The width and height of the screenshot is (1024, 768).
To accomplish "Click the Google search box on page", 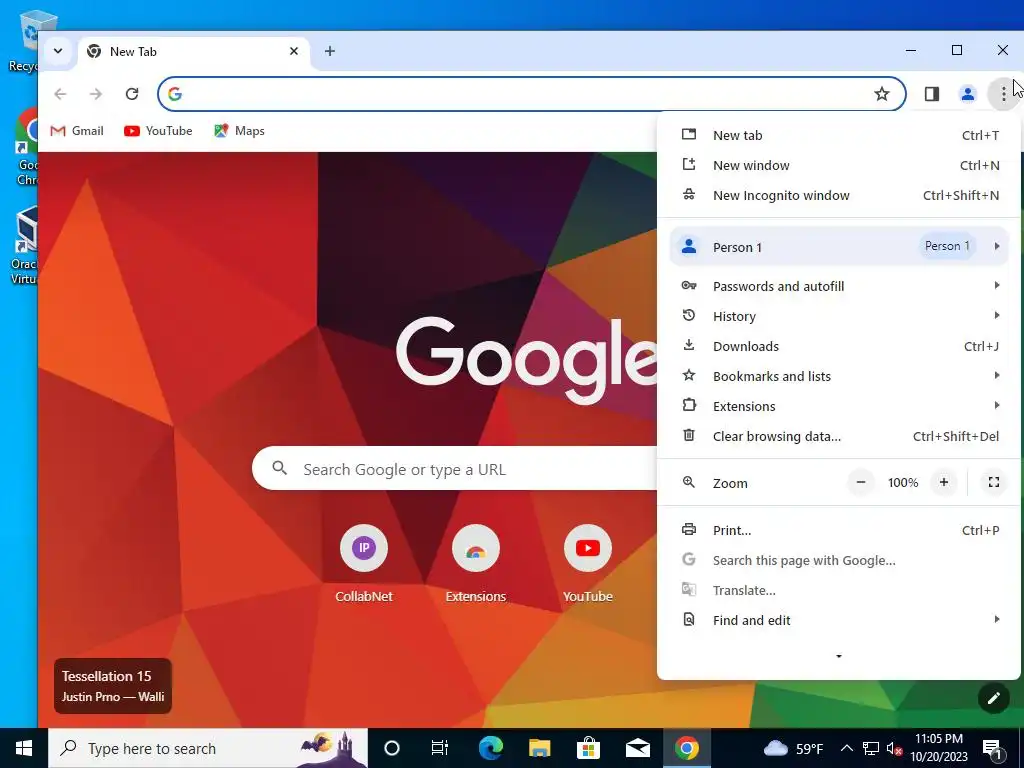I will click(455, 469).
